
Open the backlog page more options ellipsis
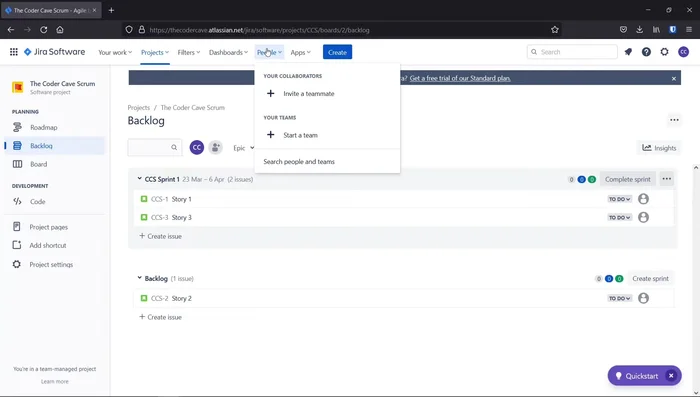point(674,120)
